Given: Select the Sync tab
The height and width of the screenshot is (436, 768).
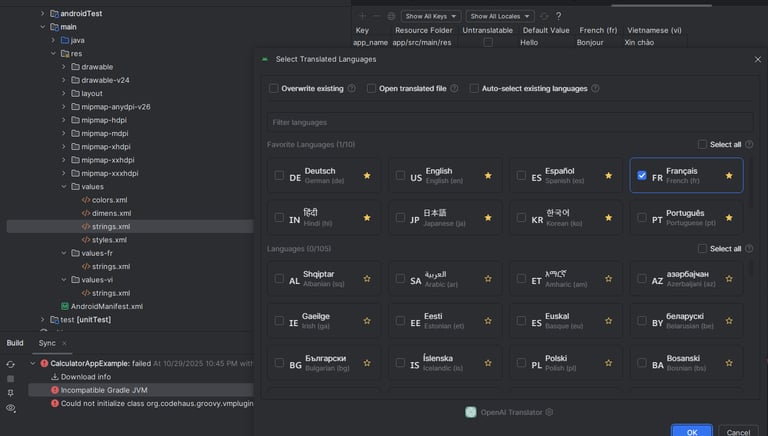Looking at the screenshot, I should [x=47, y=343].
